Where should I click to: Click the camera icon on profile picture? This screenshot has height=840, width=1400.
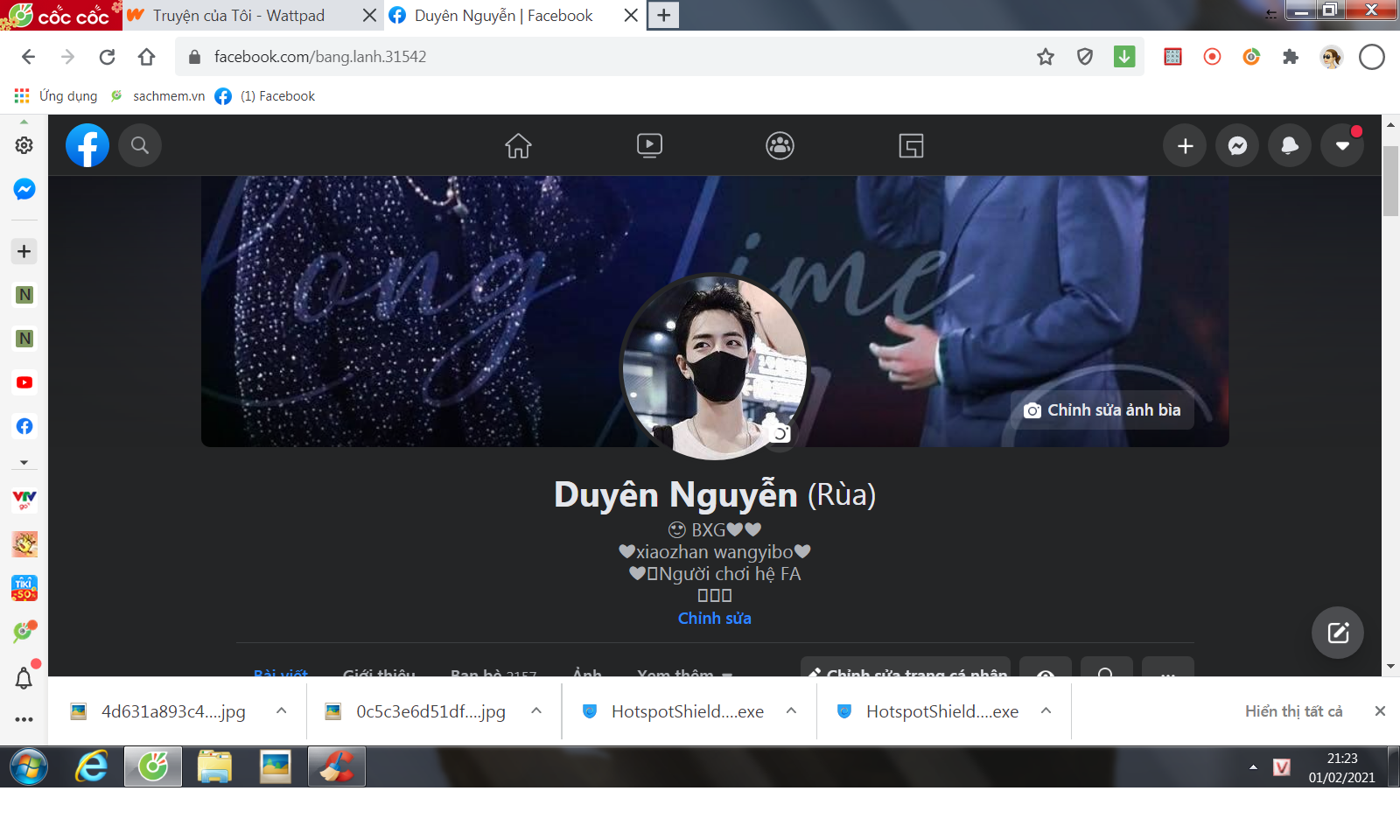coord(777,430)
